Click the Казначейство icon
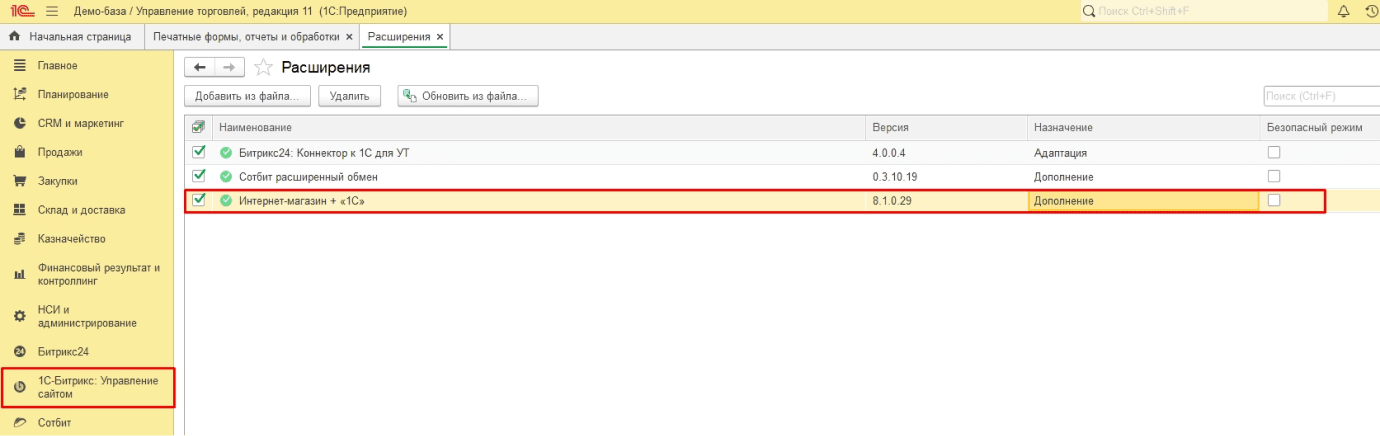Image resolution: width=1380 pixels, height=436 pixels. tap(18, 239)
